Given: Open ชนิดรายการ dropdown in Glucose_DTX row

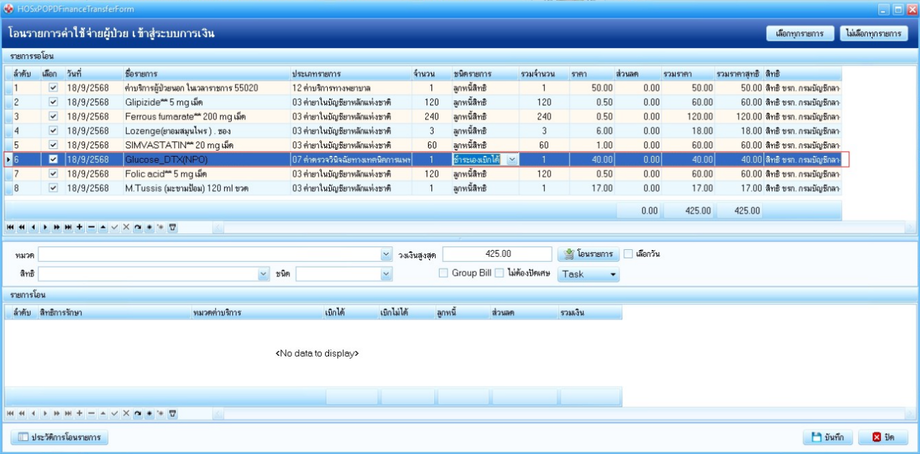Looking at the screenshot, I should coord(512,159).
